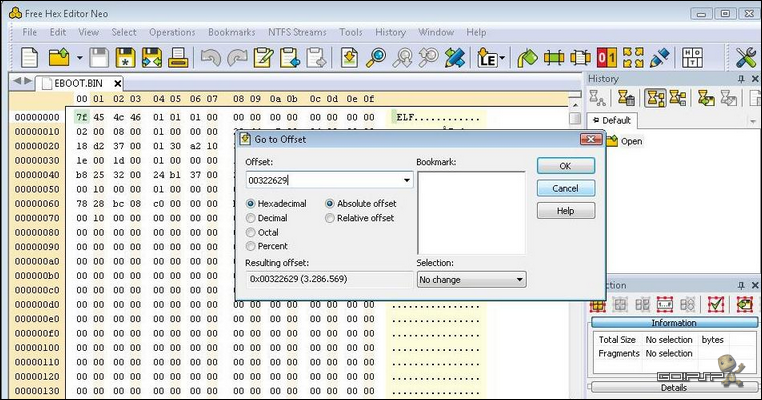762x400 pixels.
Task: Select the Absolute offset radio button
Action: click(330, 204)
